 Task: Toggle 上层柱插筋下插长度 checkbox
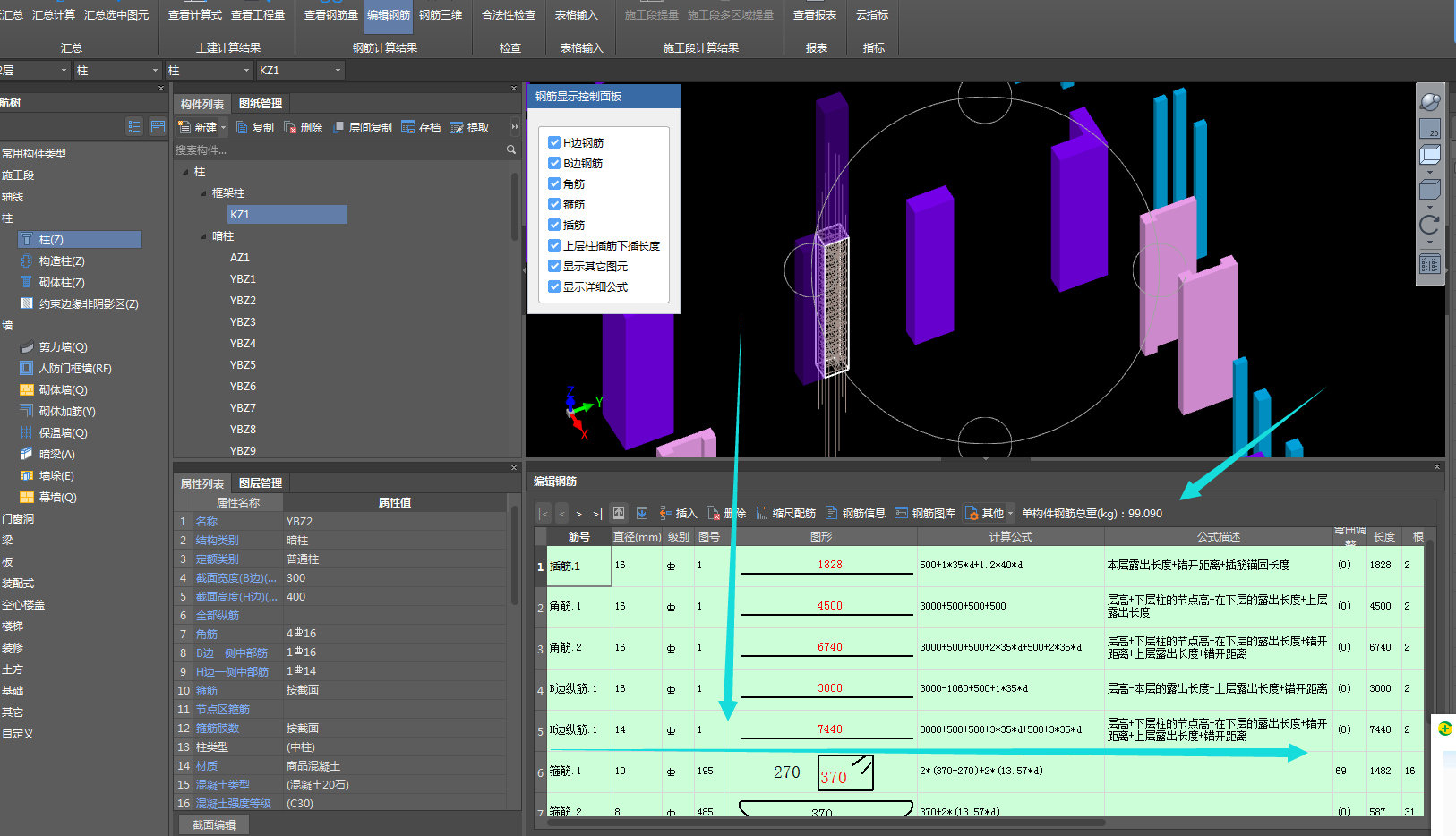coord(554,245)
